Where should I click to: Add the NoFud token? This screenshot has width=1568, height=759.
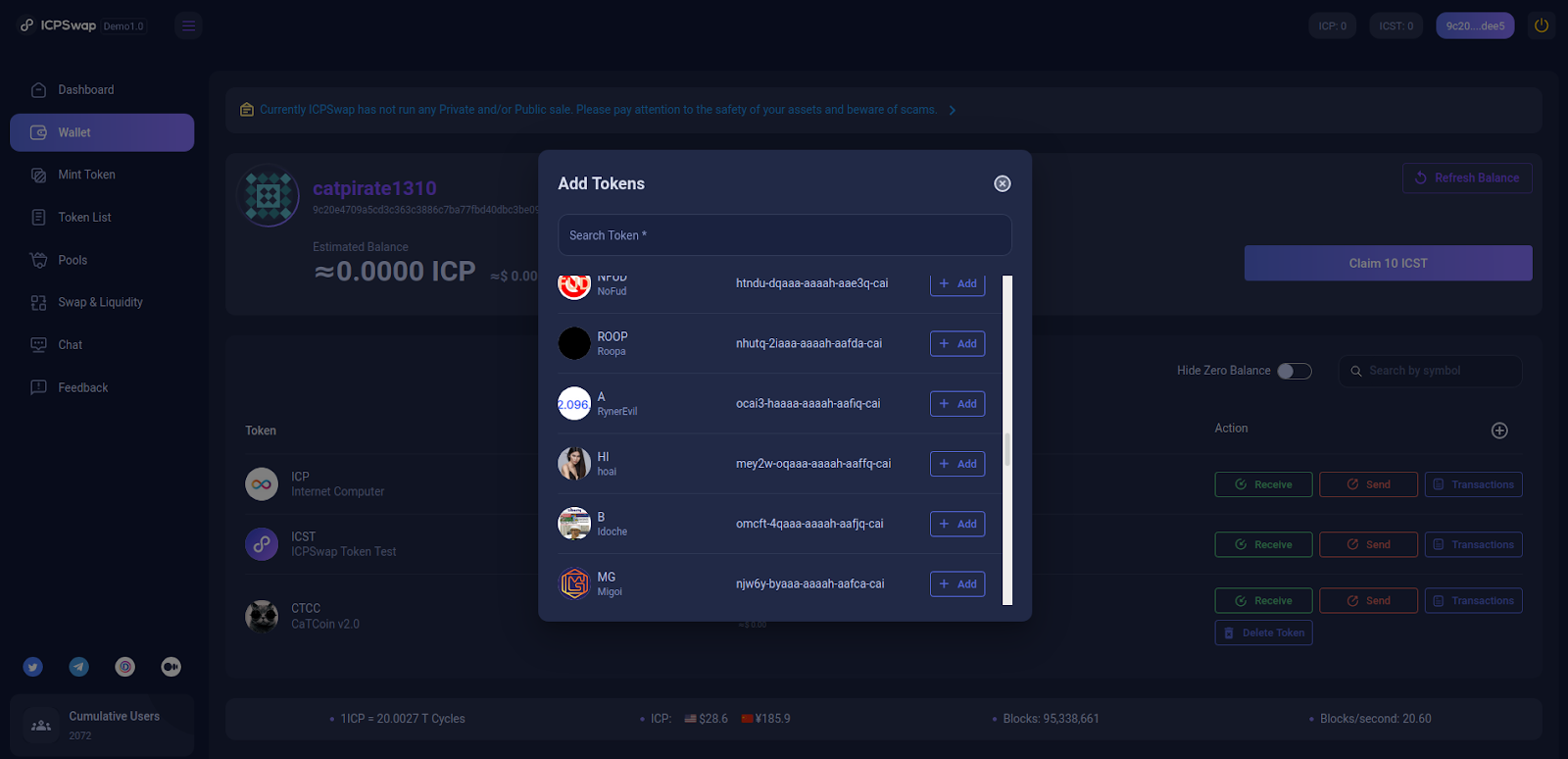click(x=957, y=283)
